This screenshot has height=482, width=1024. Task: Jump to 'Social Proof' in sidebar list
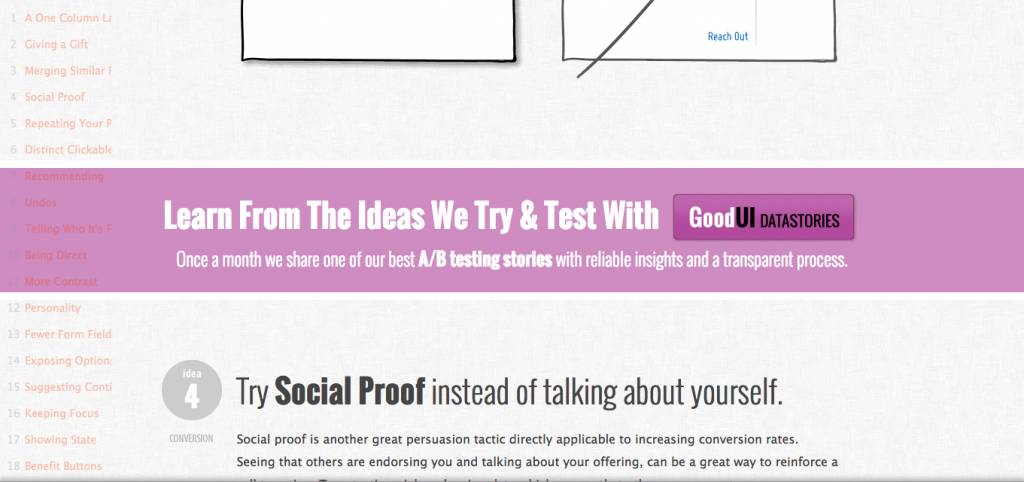(54, 97)
